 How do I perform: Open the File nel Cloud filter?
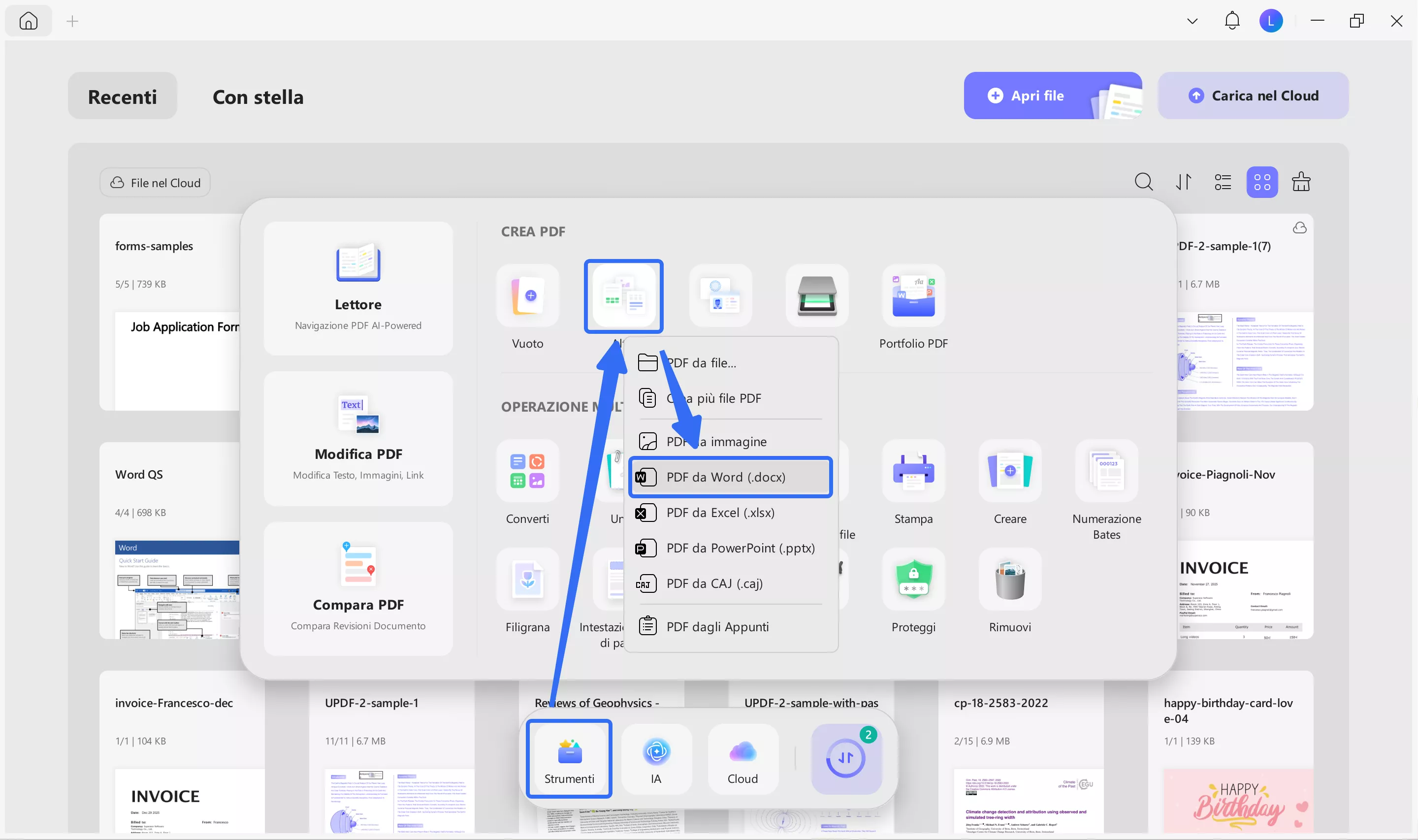(155, 183)
